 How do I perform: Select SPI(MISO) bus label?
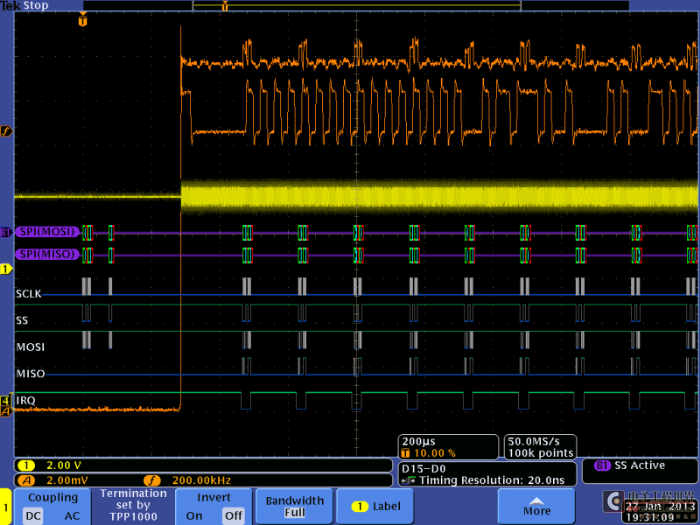(47, 254)
